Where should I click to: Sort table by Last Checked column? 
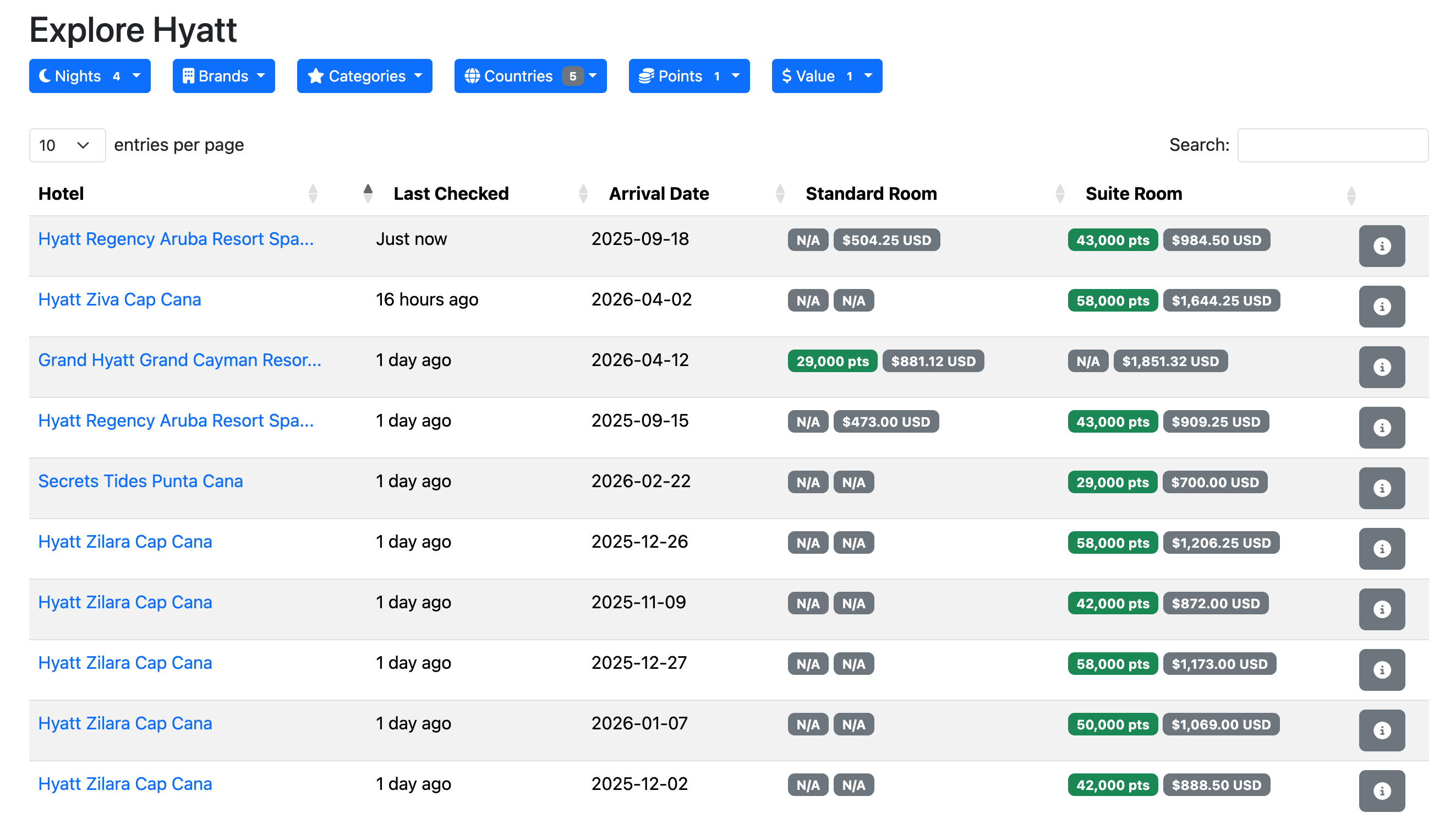coord(451,193)
